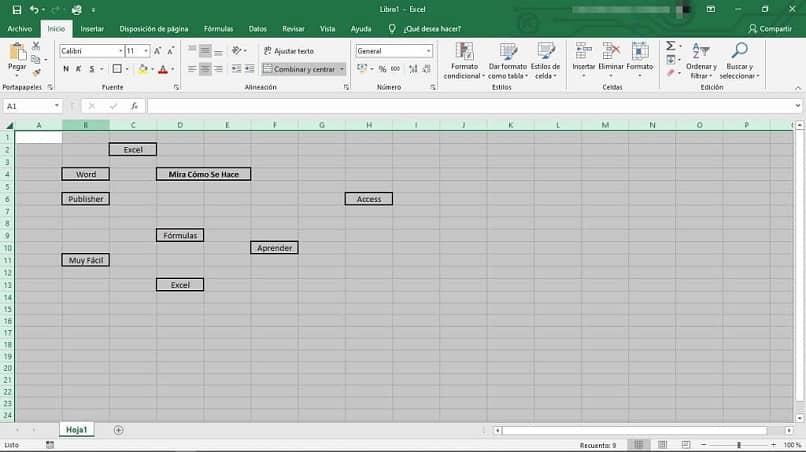Align text to bottom

click(x=218, y=50)
